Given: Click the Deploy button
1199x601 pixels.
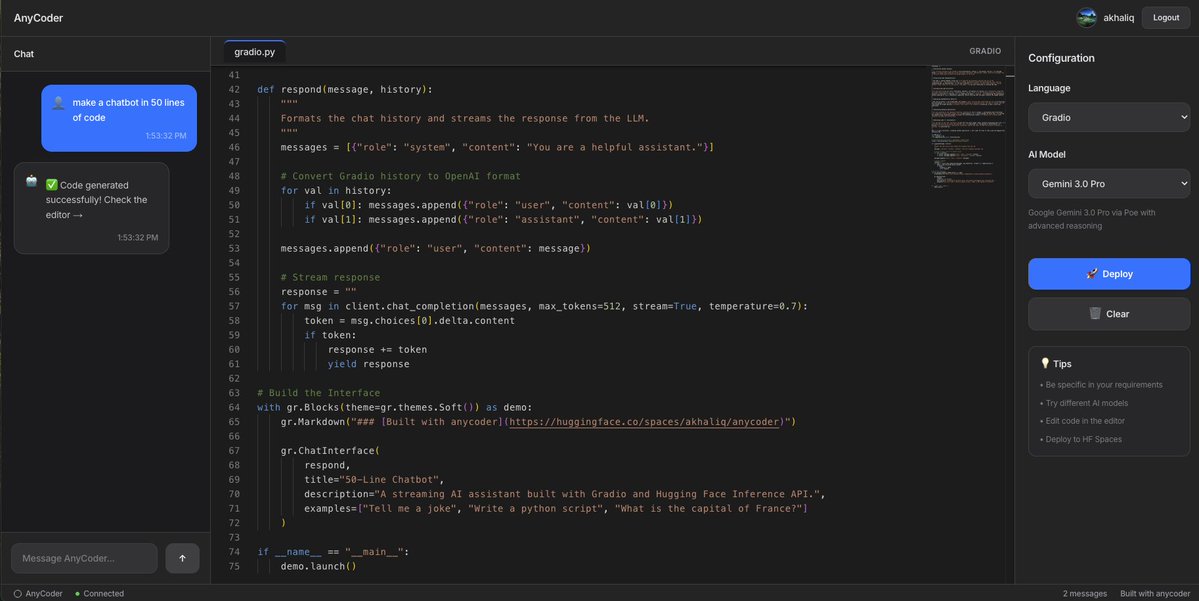Looking at the screenshot, I should point(1108,273).
